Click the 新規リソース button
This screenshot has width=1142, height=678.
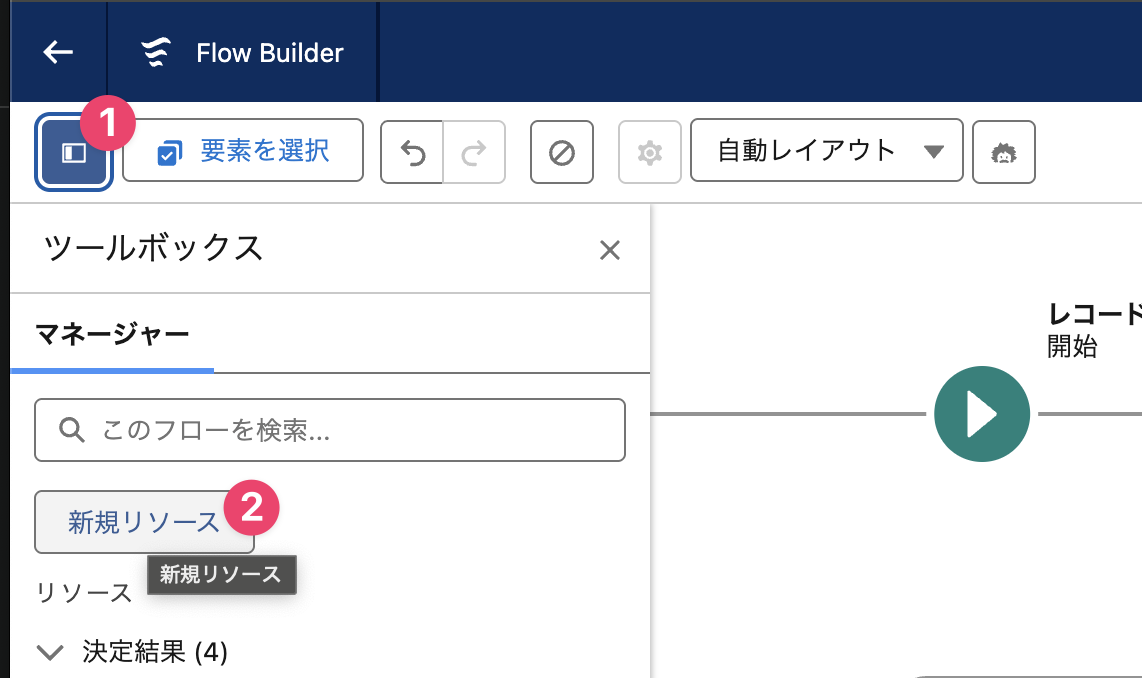[x=144, y=522]
